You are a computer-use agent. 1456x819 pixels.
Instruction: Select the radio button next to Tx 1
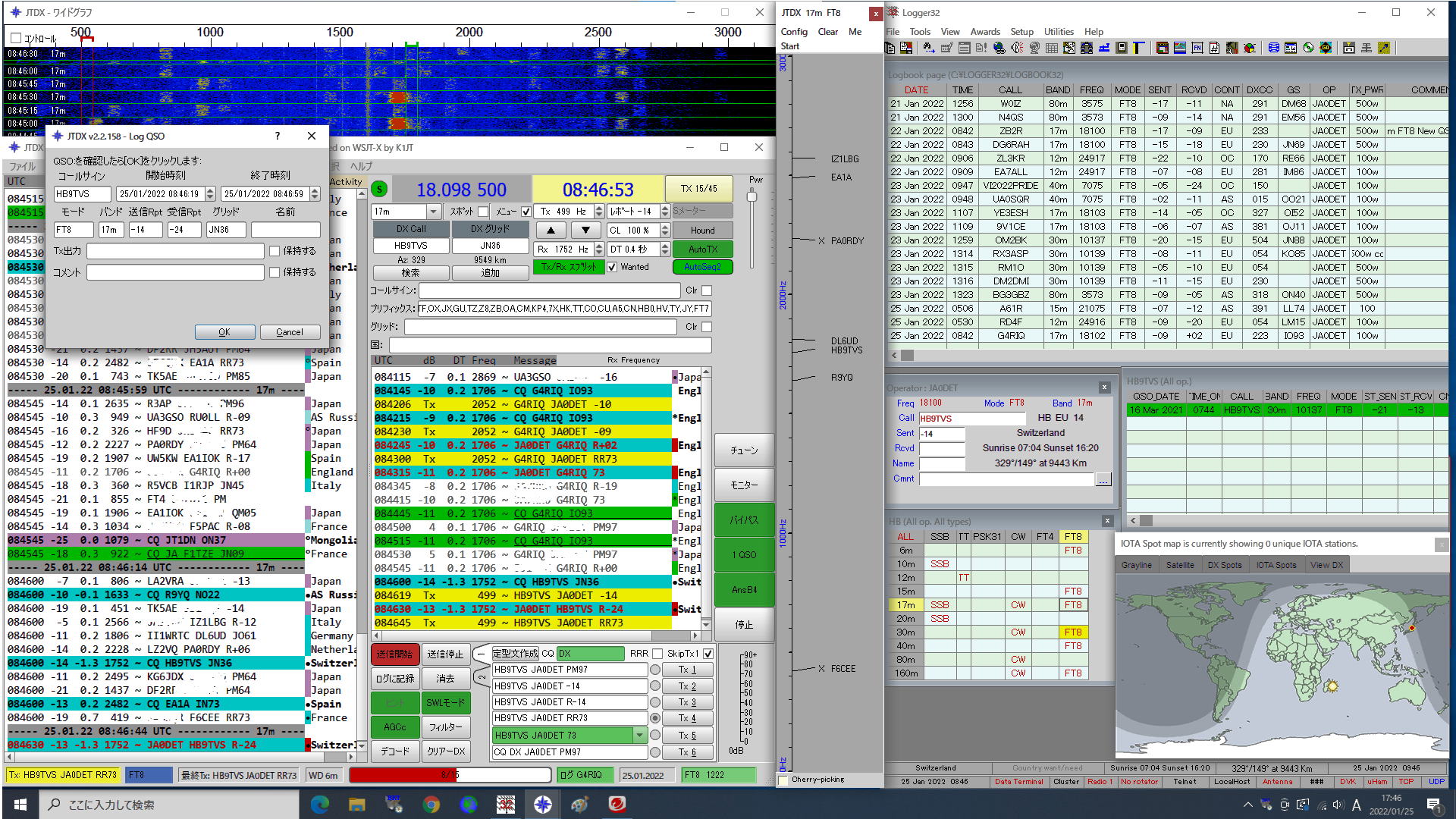pos(654,670)
